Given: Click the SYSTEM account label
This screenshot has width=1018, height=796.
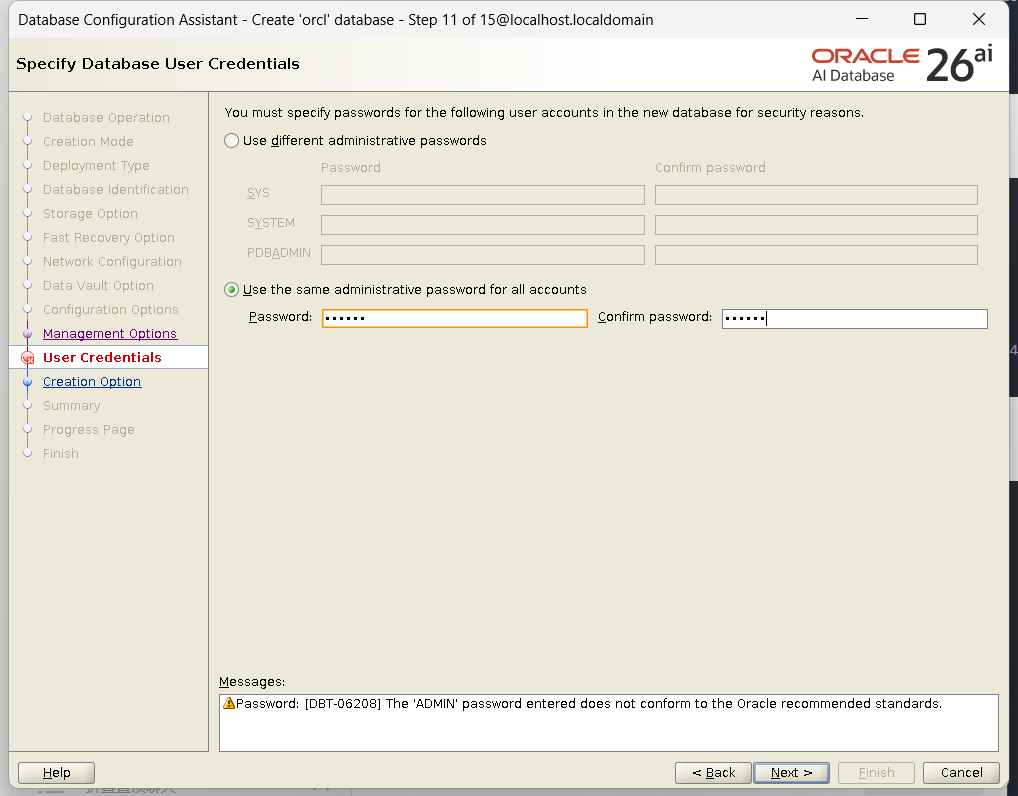Looking at the screenshot, I should tap(271, 223).
